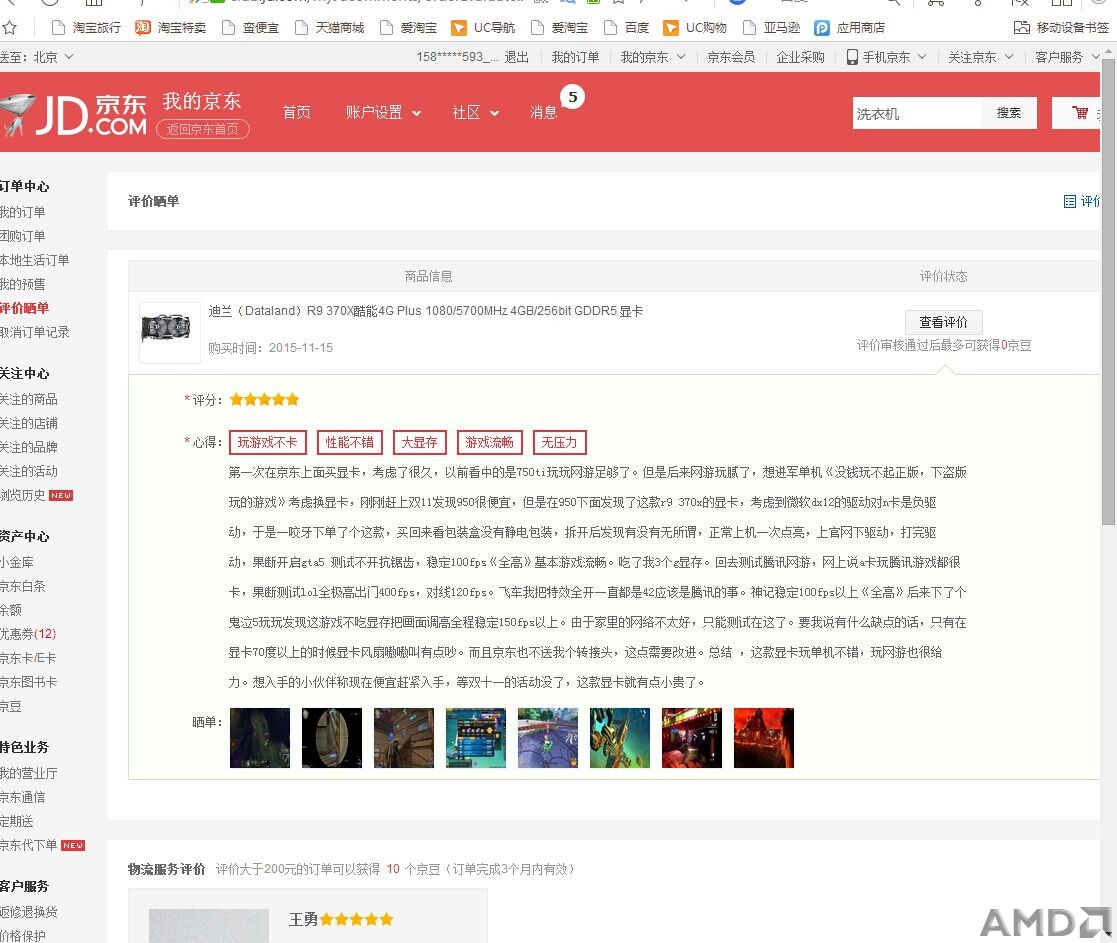
Task: Select the 游戏流畅 tag
Action: point(489,442)
